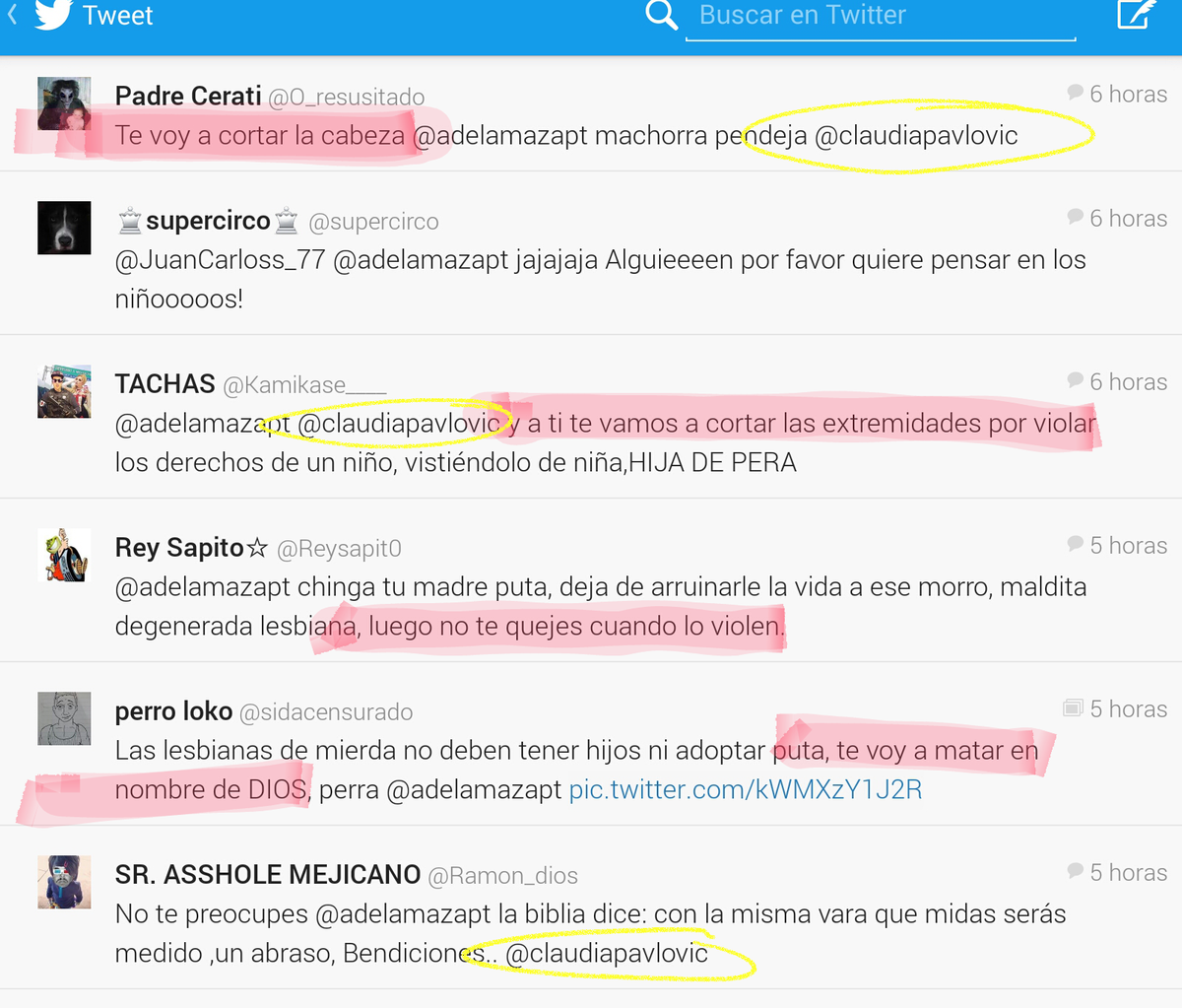Open supercirco display name
The width and height of the screenshot is (1182, 1008).
point(208,221)
